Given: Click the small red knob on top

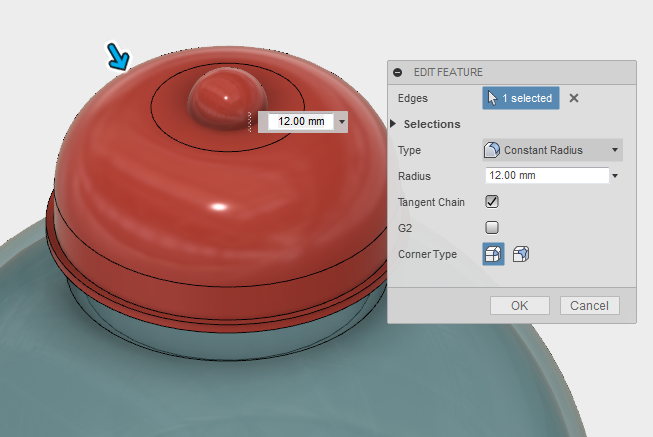Looking at the screenshot, I should (227, 99).
